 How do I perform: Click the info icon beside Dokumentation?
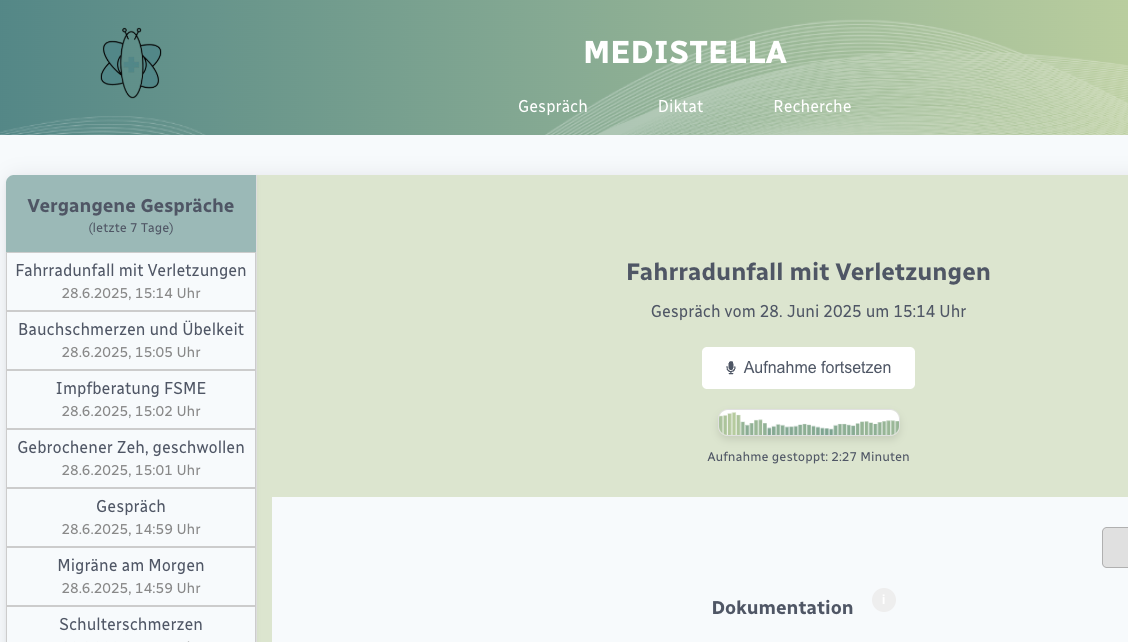(884, 600)
